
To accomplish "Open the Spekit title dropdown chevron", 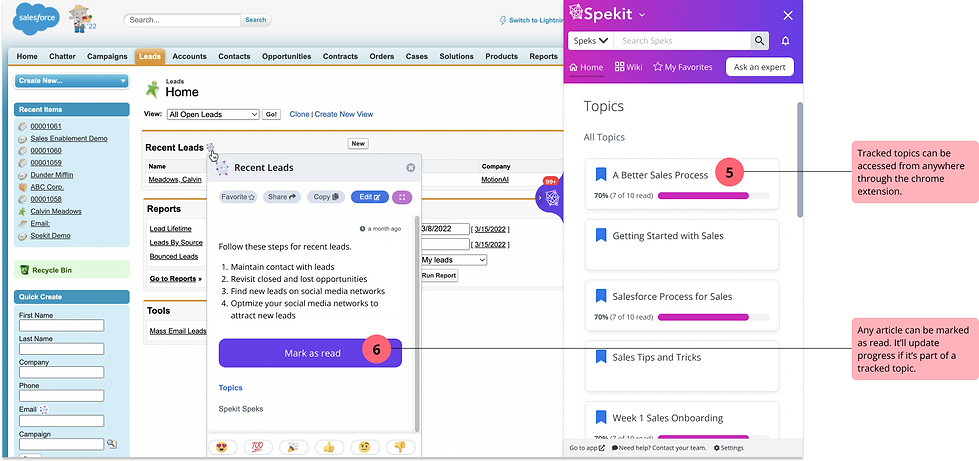I will point(642,15).
